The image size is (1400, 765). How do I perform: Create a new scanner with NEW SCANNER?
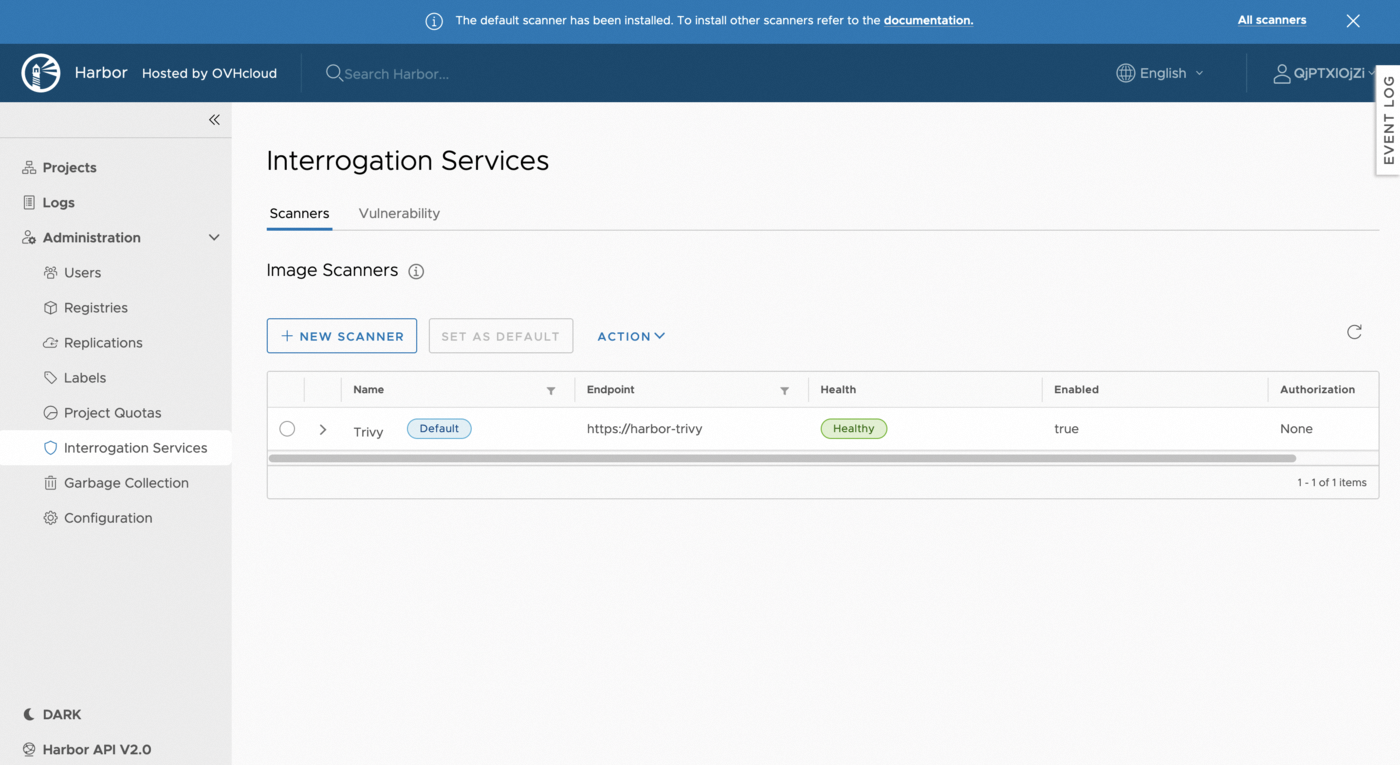tap(341, 335)
